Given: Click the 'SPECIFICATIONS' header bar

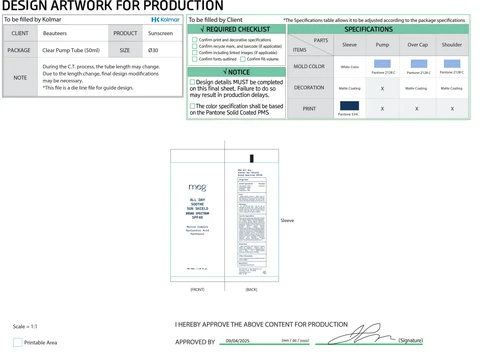Looking at the screenshot, I should click(x=378, y=29).
